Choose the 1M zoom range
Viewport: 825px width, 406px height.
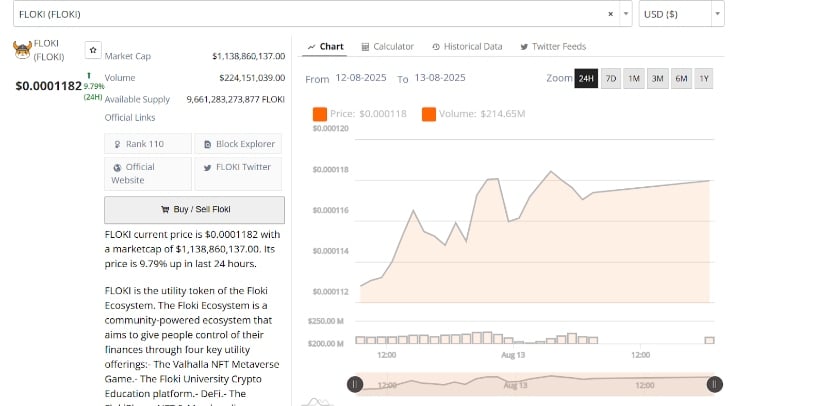(x=633, y=78)
